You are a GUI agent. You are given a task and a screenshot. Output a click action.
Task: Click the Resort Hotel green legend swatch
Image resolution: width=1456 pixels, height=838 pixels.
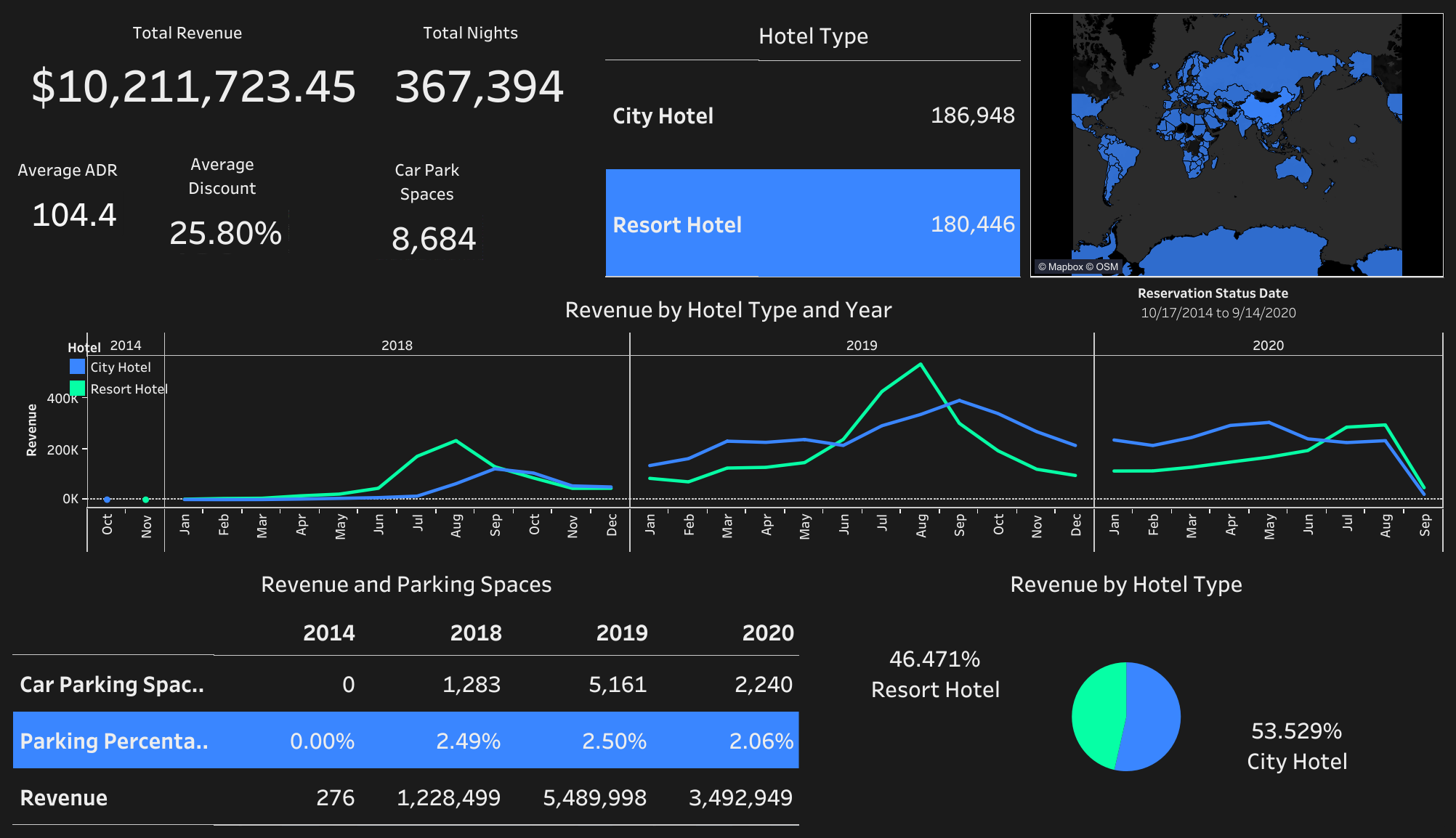click(x=77, y=389)
